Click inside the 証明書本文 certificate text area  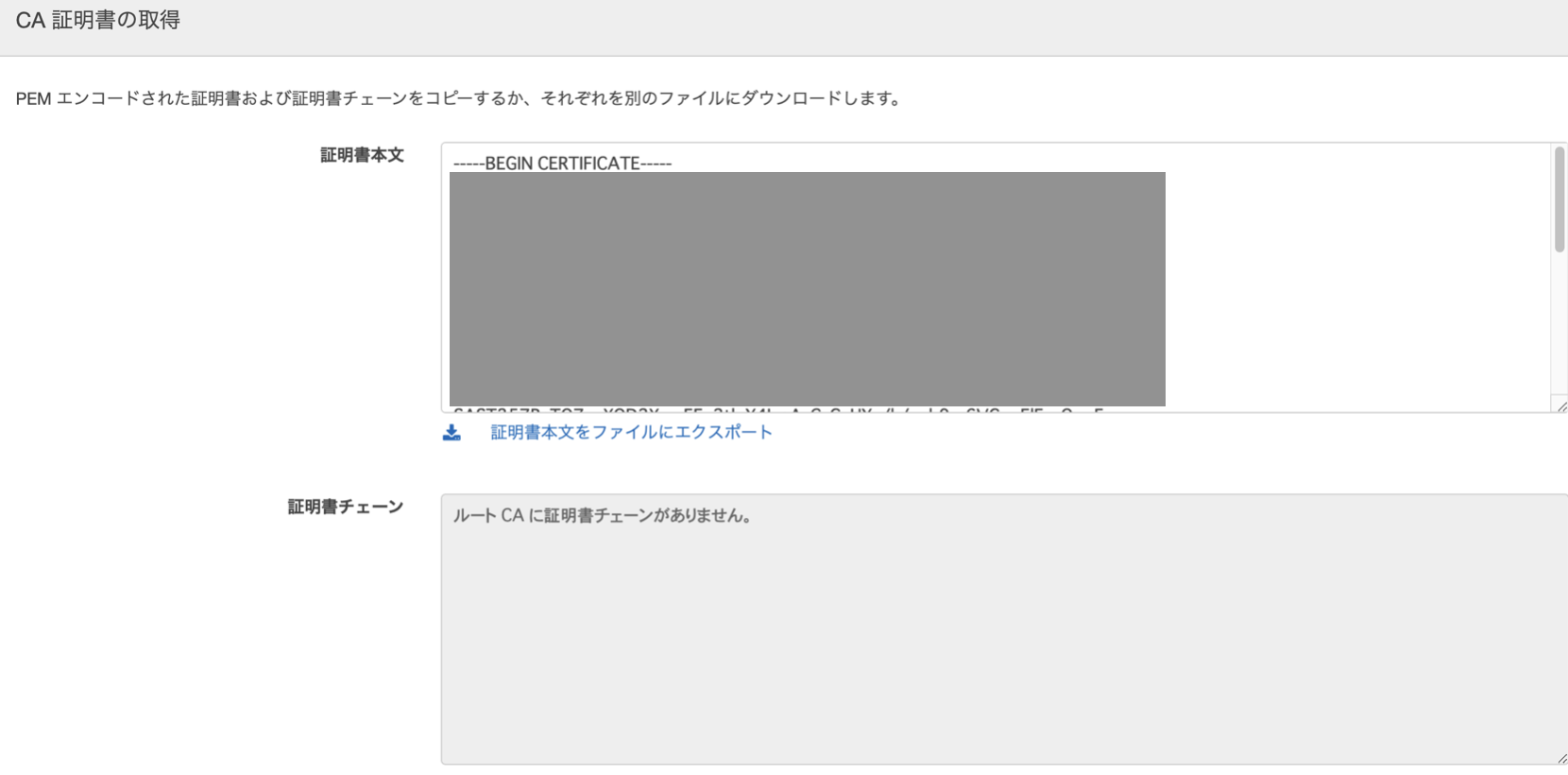click(1004, 277)
